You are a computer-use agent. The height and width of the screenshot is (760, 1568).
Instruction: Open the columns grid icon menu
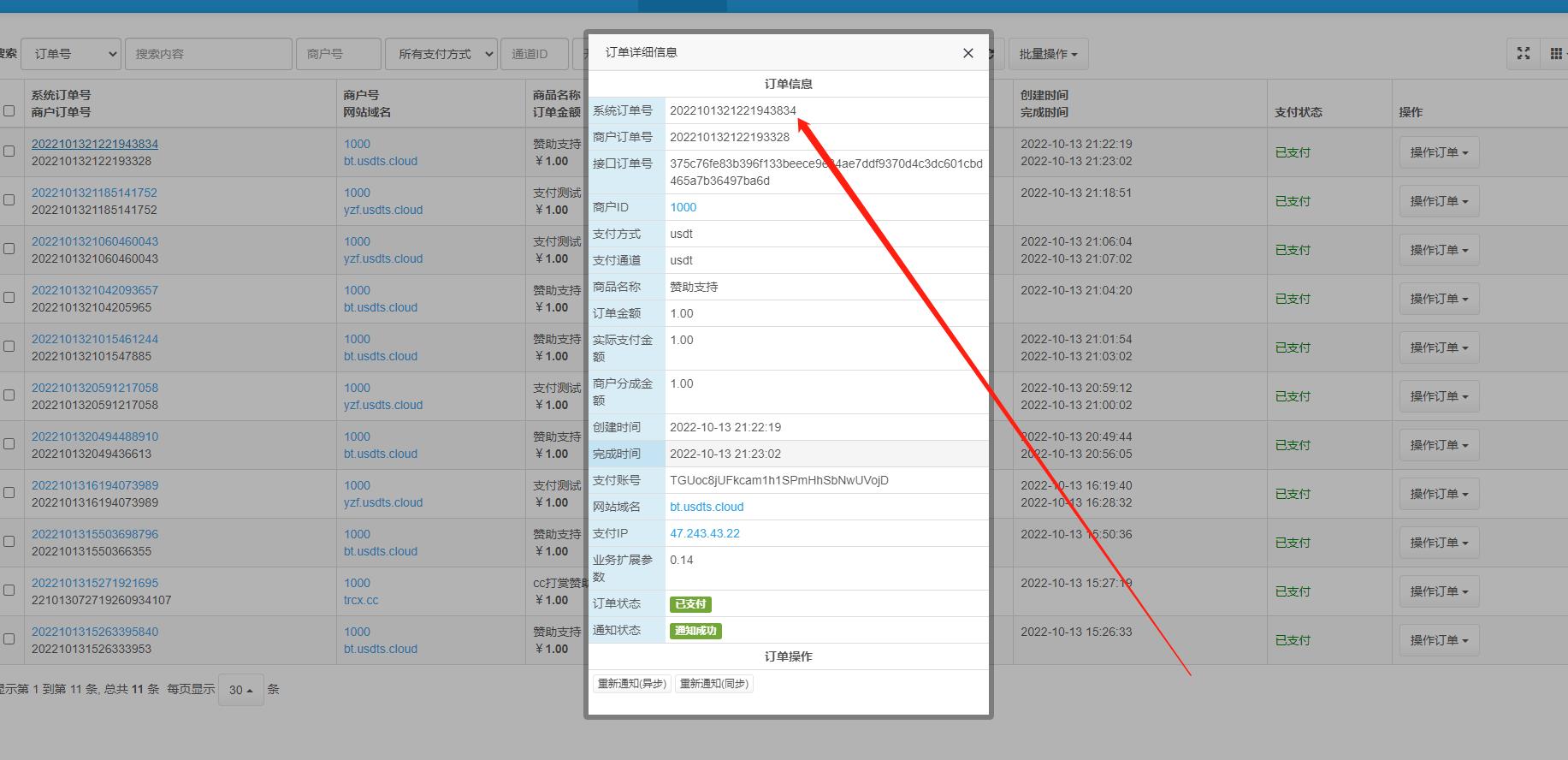pyautogui.click(x=1556, y=53)
